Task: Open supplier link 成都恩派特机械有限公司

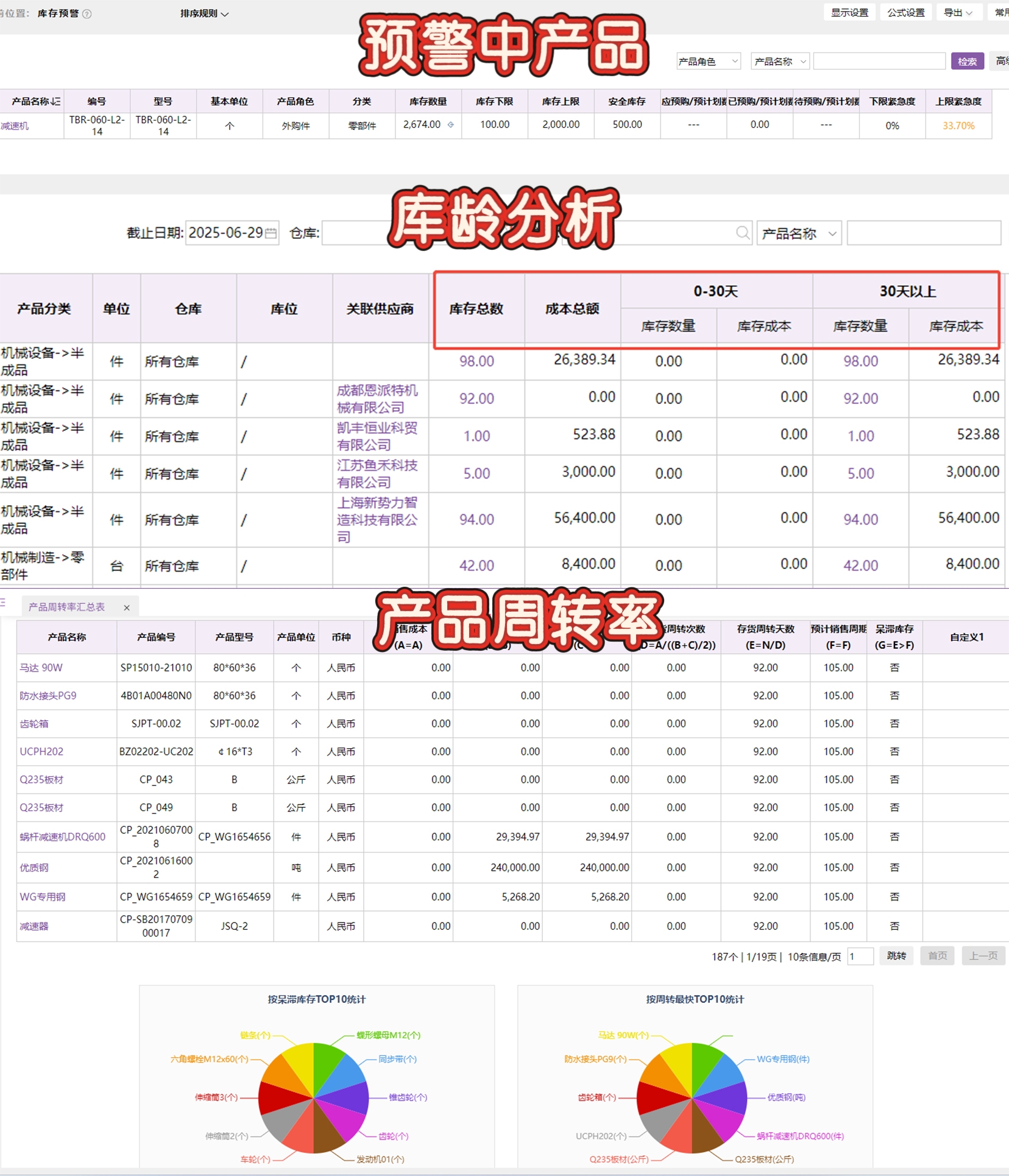Action: point(377,399)
